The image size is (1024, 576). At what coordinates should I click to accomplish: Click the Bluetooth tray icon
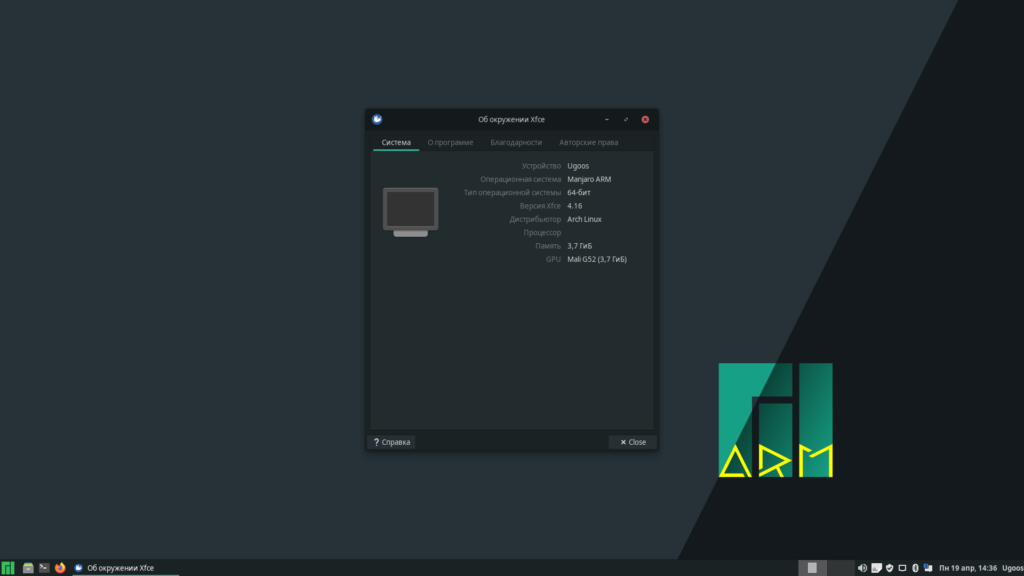pos(915,568)
